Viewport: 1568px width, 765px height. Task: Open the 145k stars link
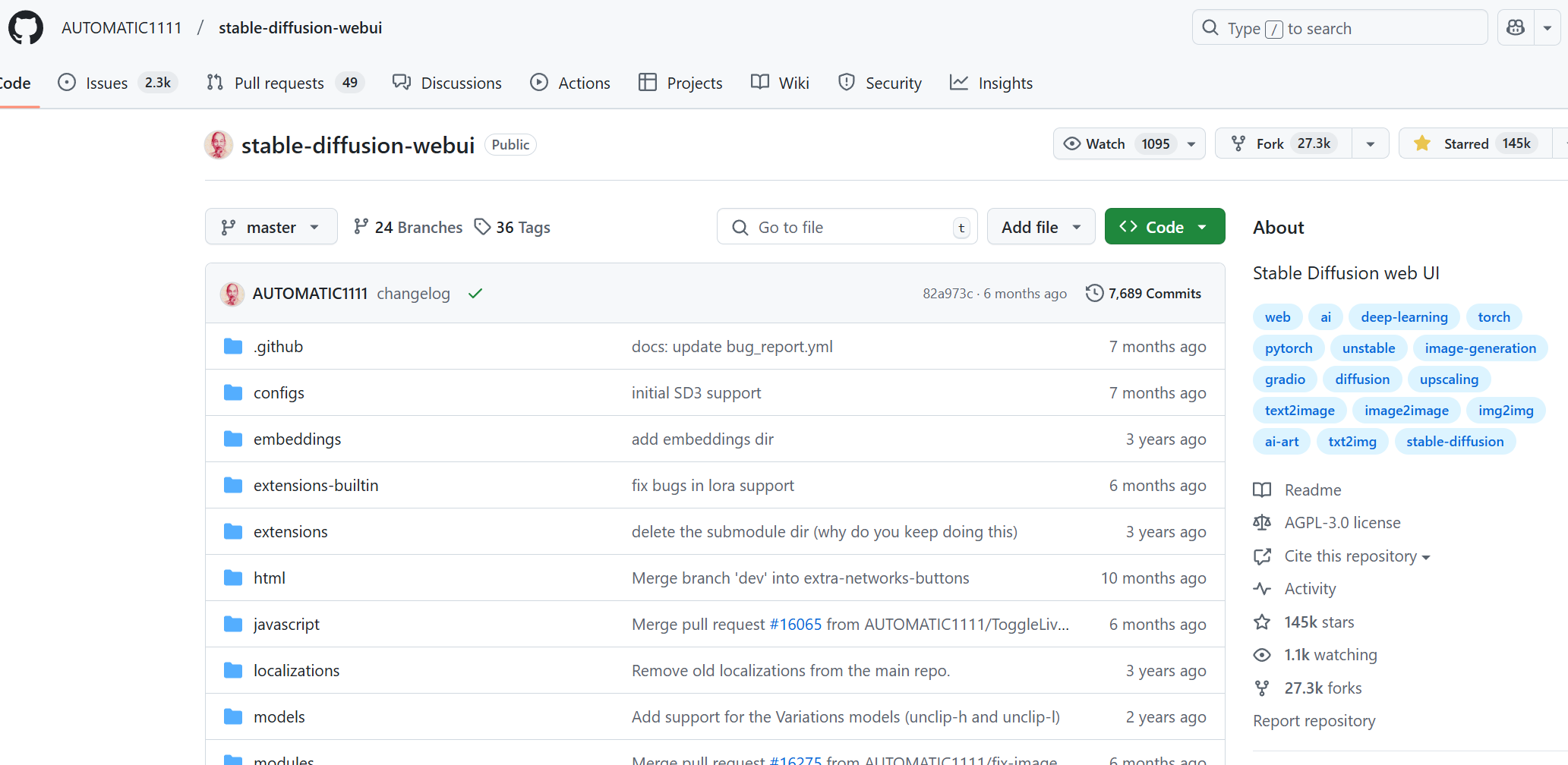(x=1304, y=622)
